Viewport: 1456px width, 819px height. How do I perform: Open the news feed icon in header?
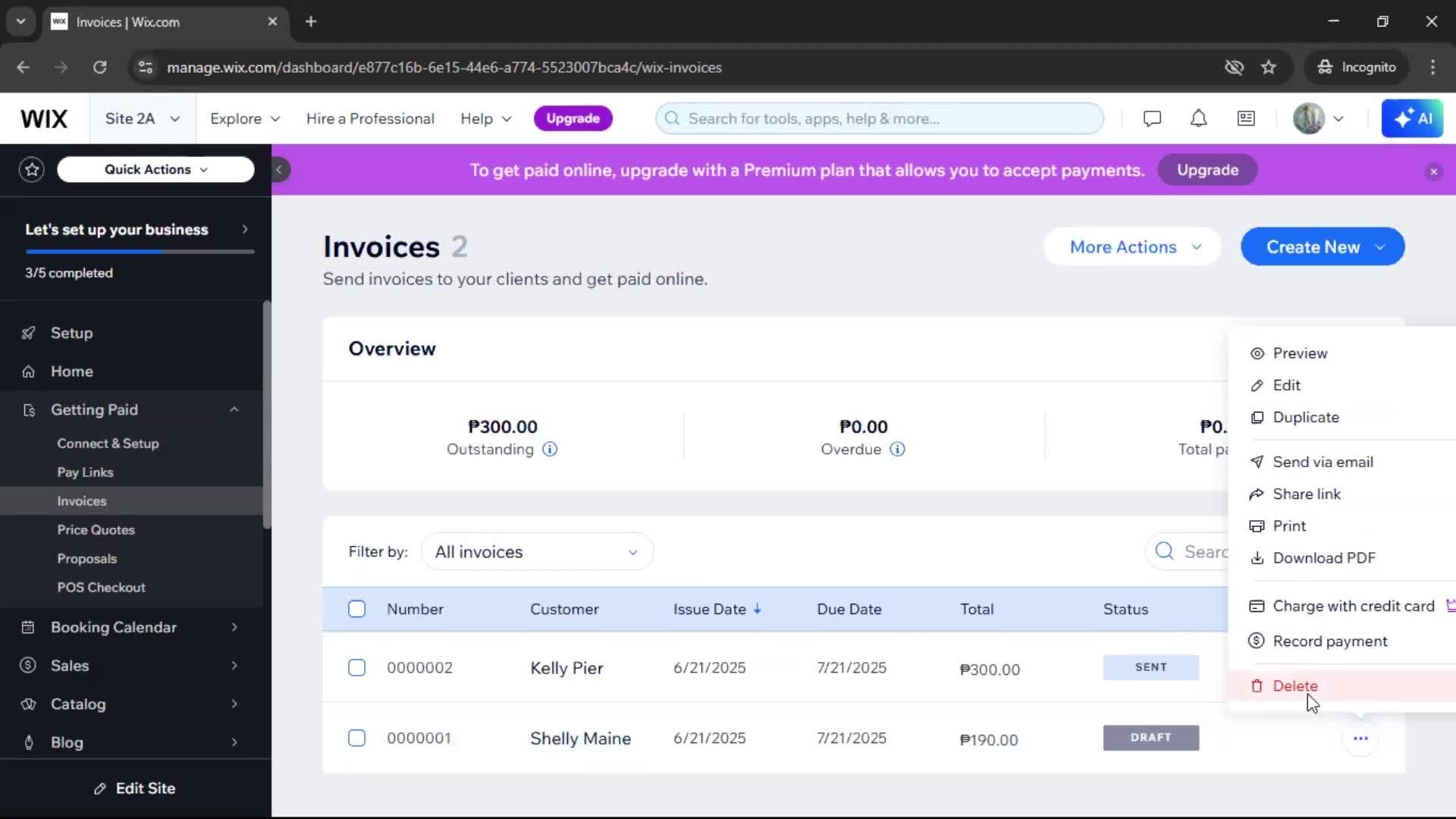point(1246,118)
